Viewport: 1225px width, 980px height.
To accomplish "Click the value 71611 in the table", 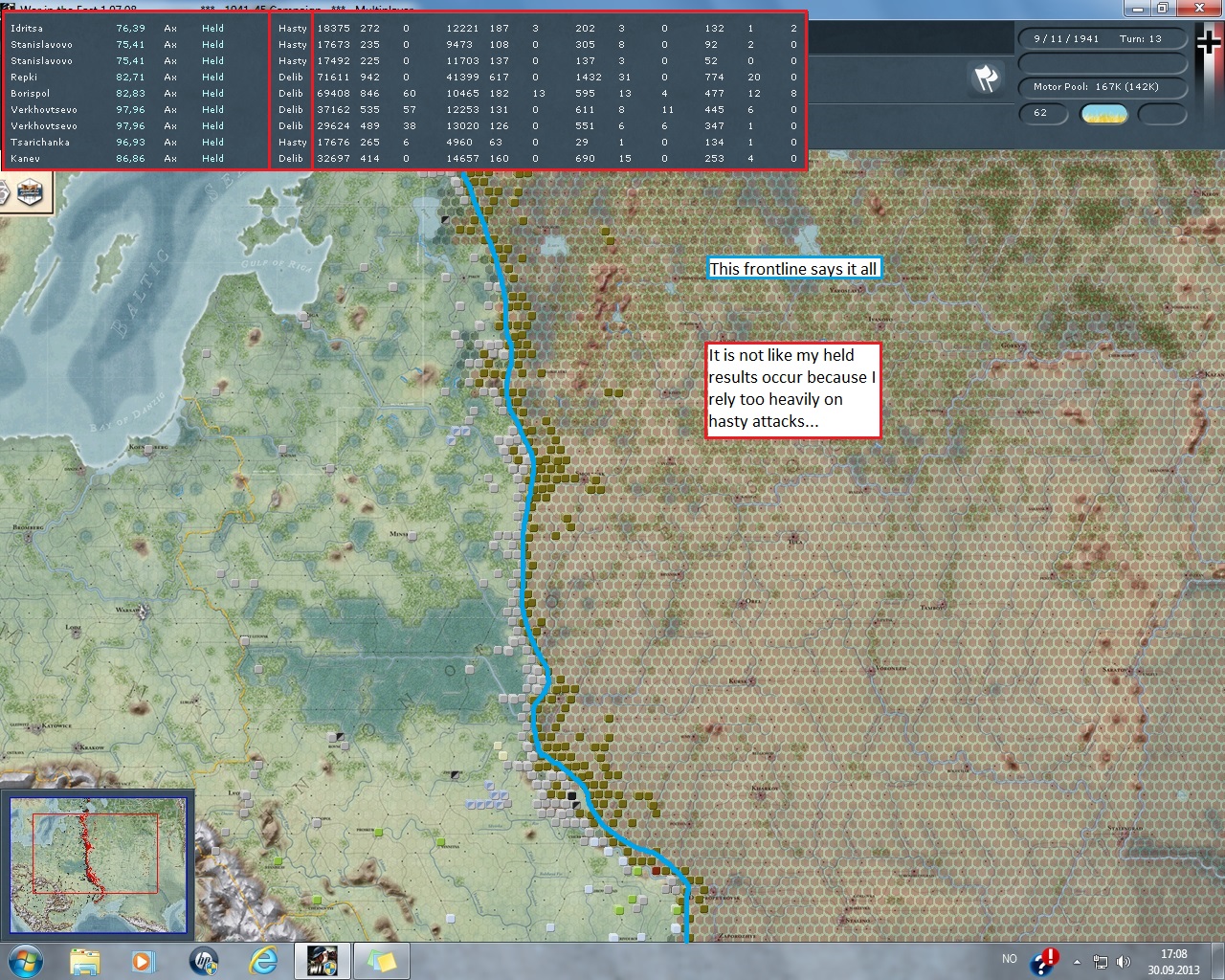I will tap(334, 78).
